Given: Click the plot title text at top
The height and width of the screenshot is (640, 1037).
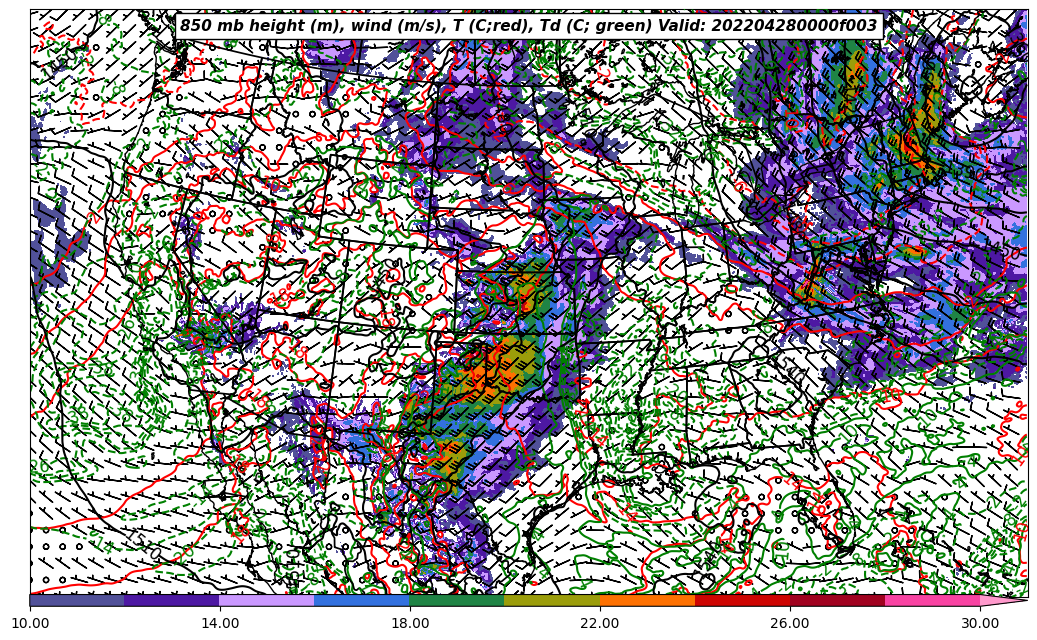Looking at the screenshot, I should tap(528, 26).
